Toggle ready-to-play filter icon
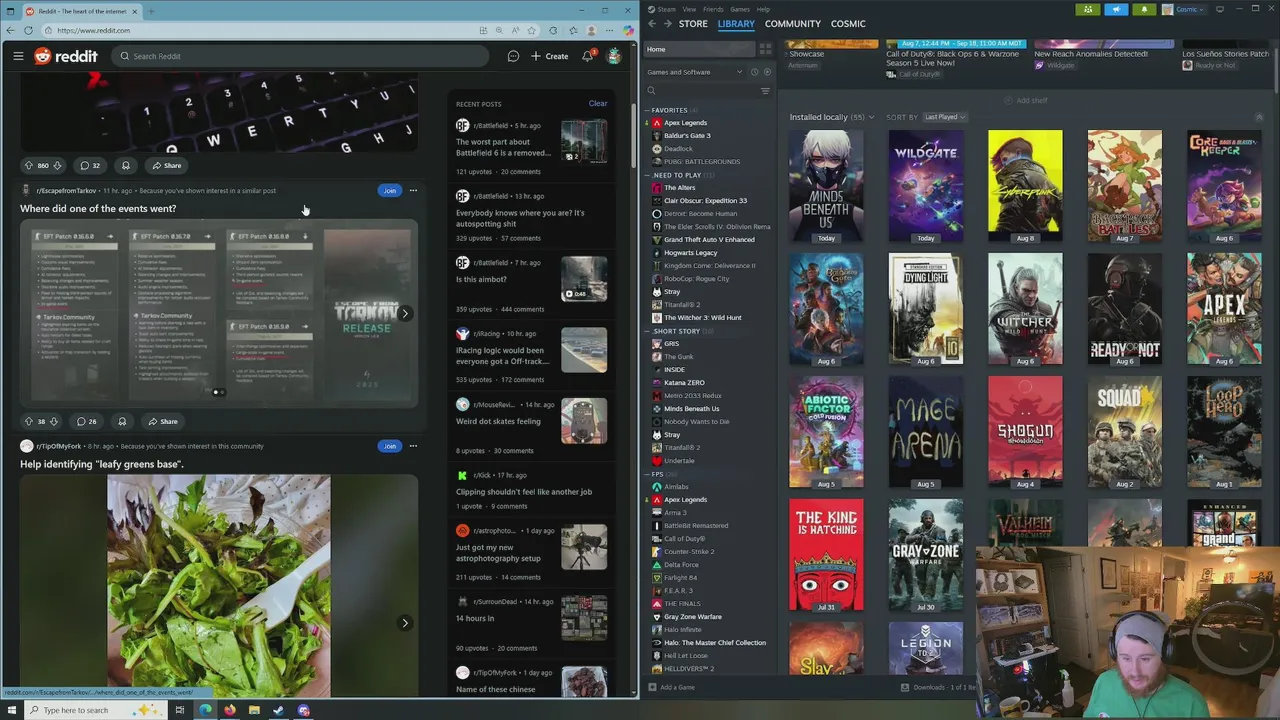Image resolution: width=1280 pixels, height=720 pixels. [x=767, y=72]
